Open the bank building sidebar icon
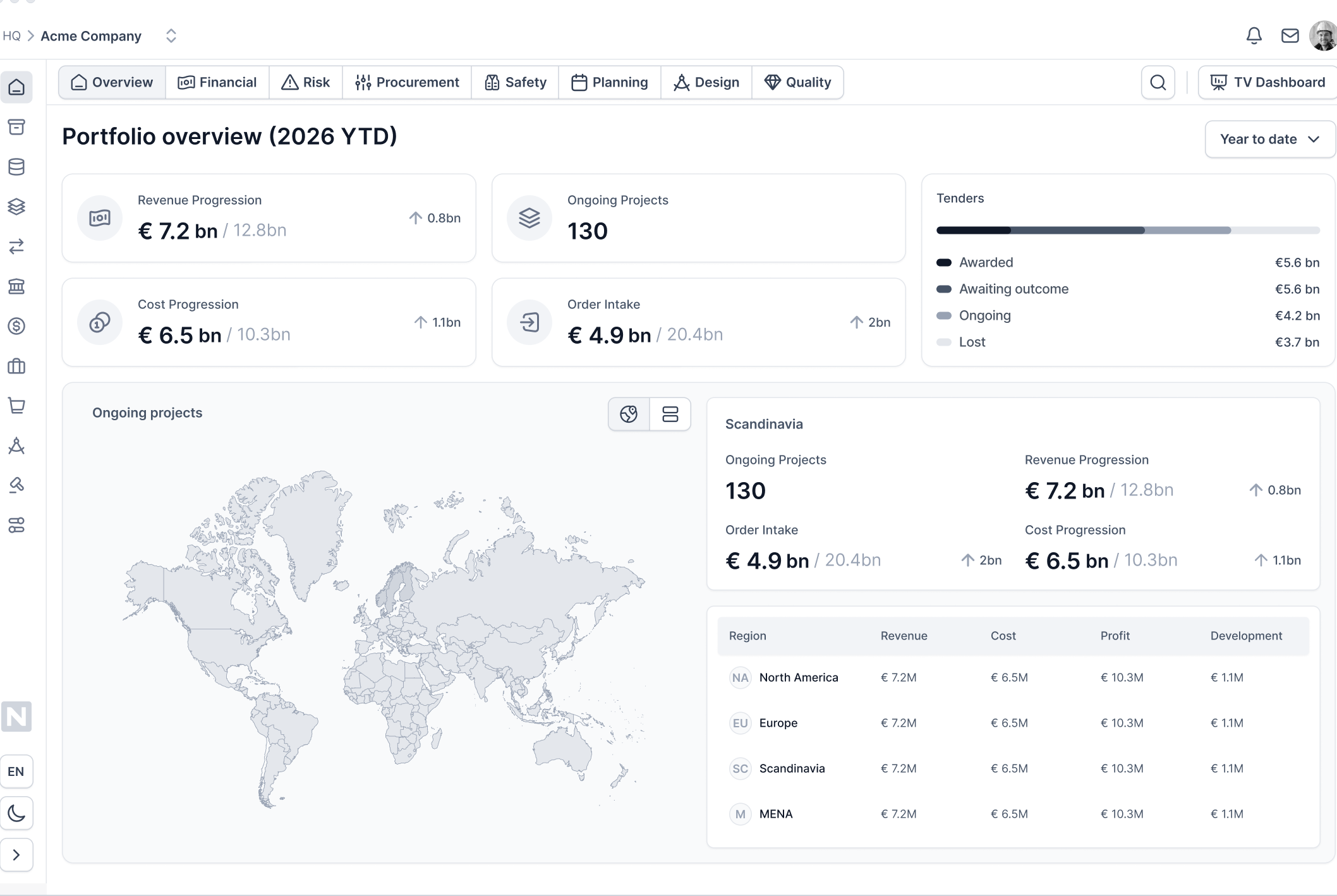Image resolution: width=1337 pixels, height=896 pixels. 16,286
